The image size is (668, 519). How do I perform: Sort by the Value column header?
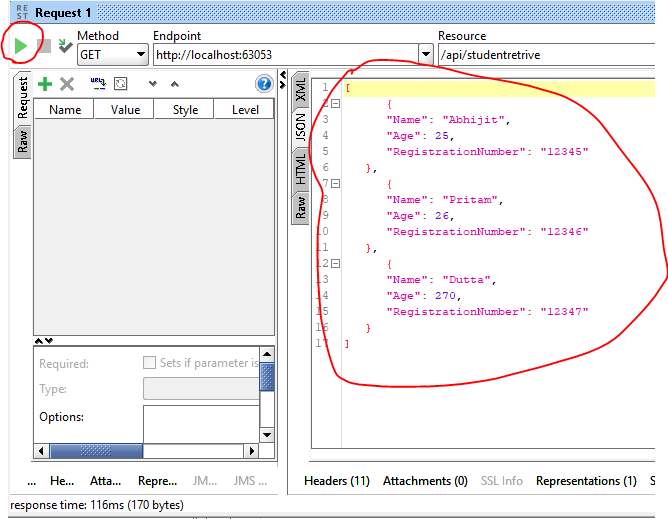tap(125, 110)
